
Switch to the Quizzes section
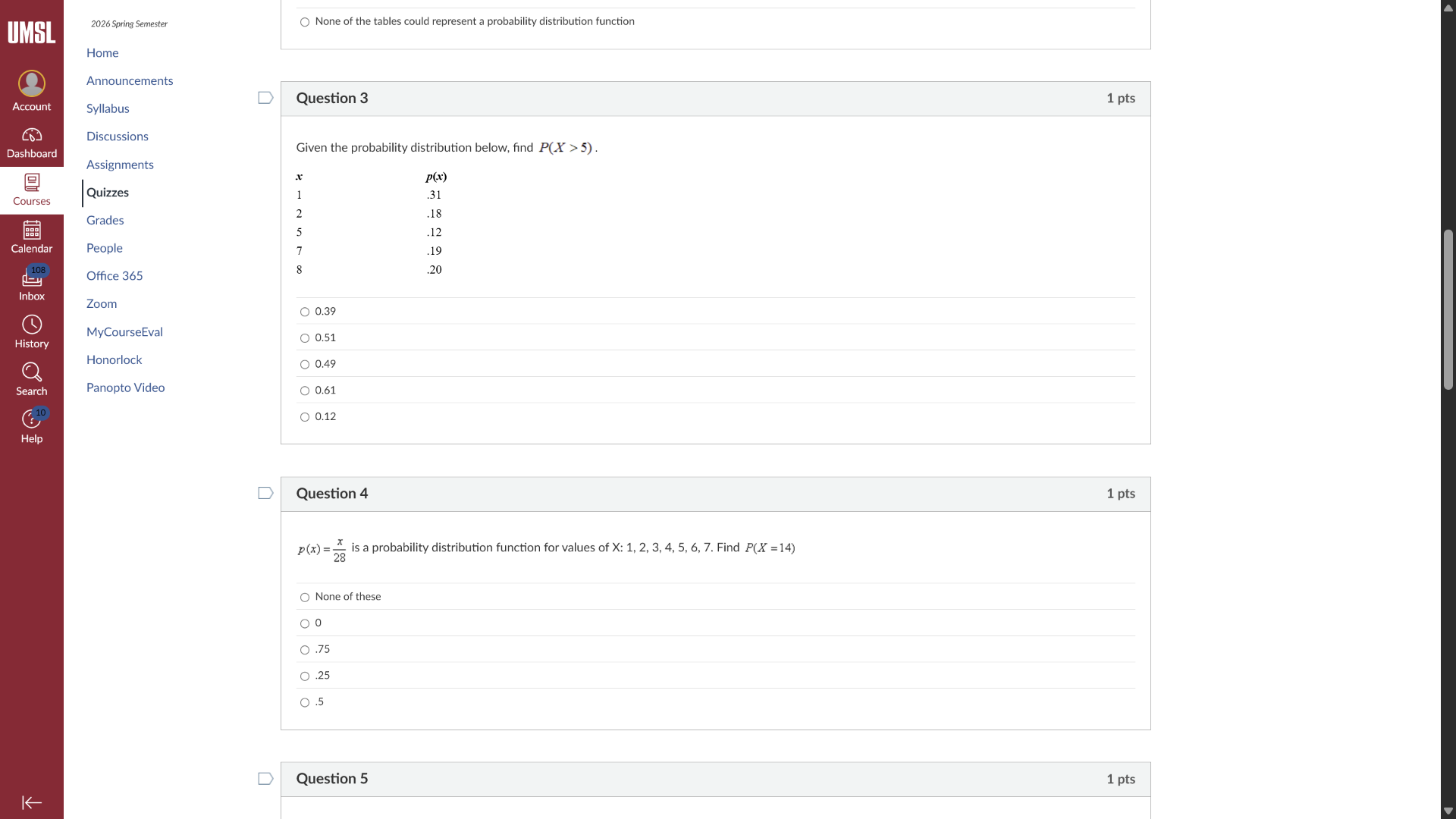108,192
